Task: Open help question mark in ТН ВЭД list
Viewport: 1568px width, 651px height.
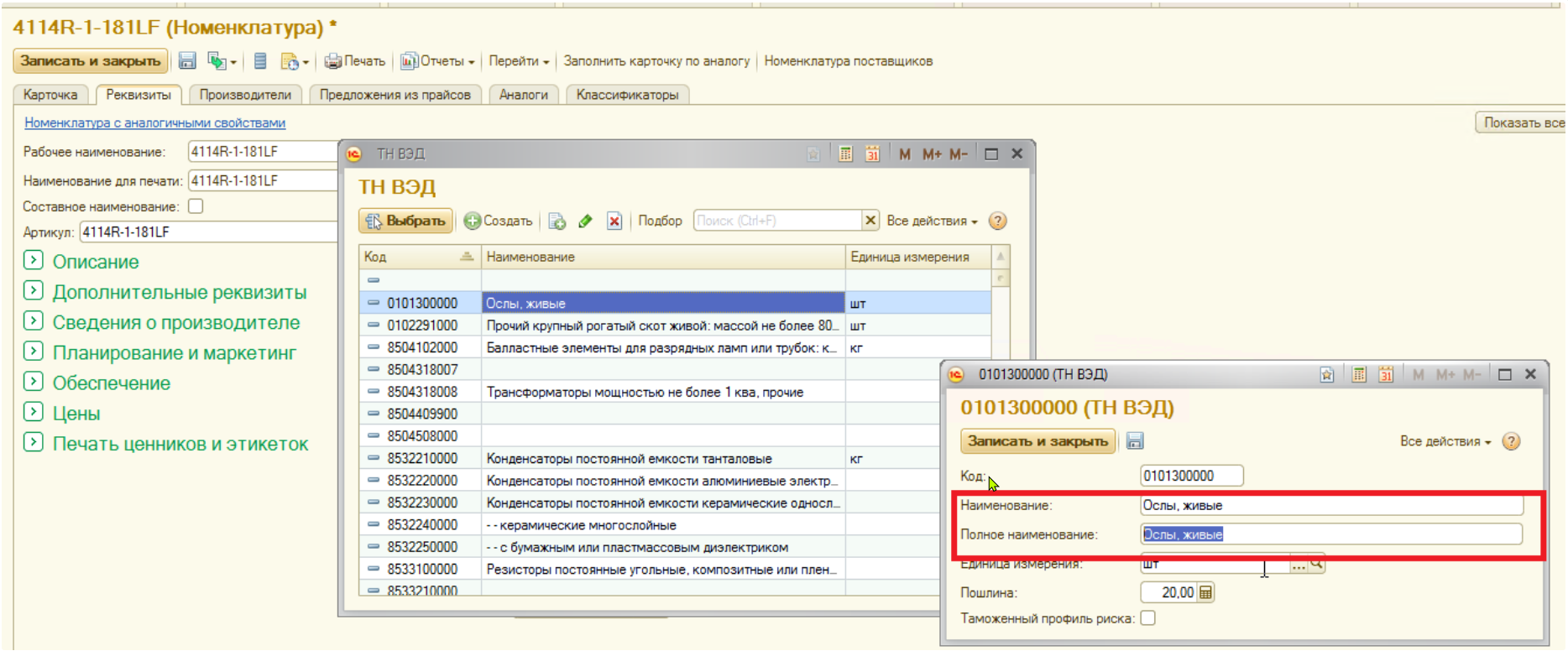Action: (x=997, y=221)
